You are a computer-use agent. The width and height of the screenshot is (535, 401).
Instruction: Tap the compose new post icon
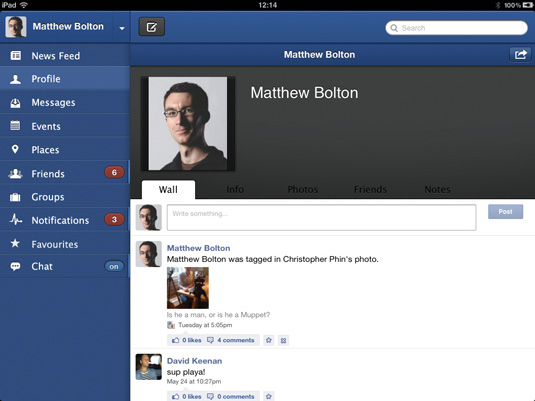pos(152,27)
